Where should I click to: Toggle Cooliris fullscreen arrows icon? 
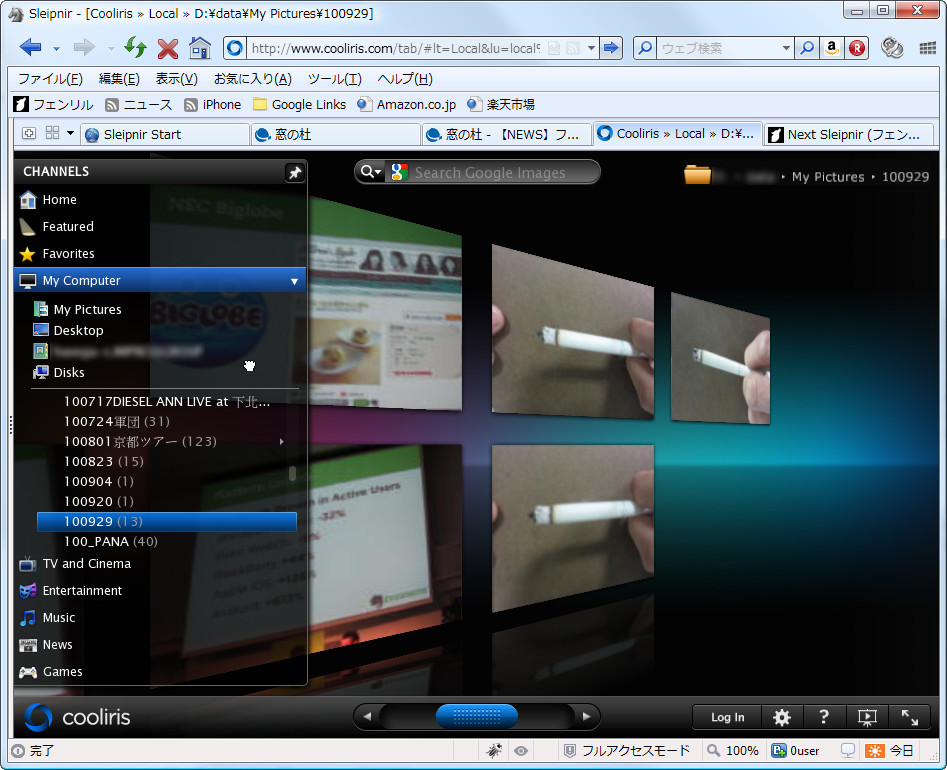[909, 717]
